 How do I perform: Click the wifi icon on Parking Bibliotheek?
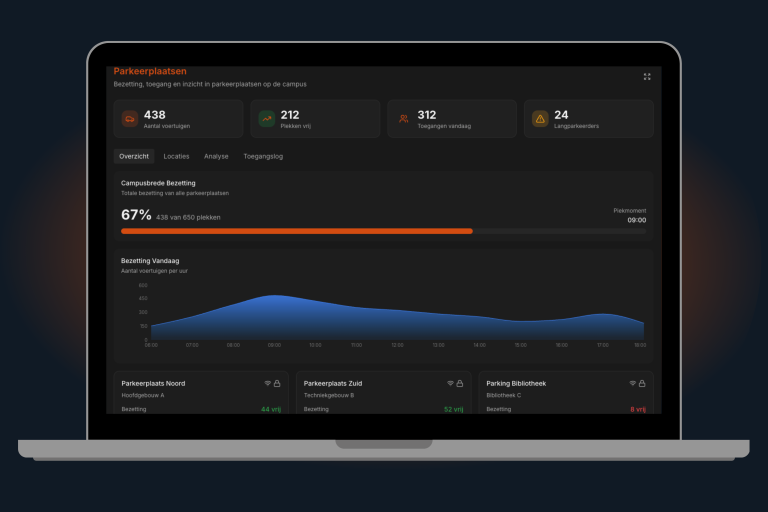click(x=632, y=383)
